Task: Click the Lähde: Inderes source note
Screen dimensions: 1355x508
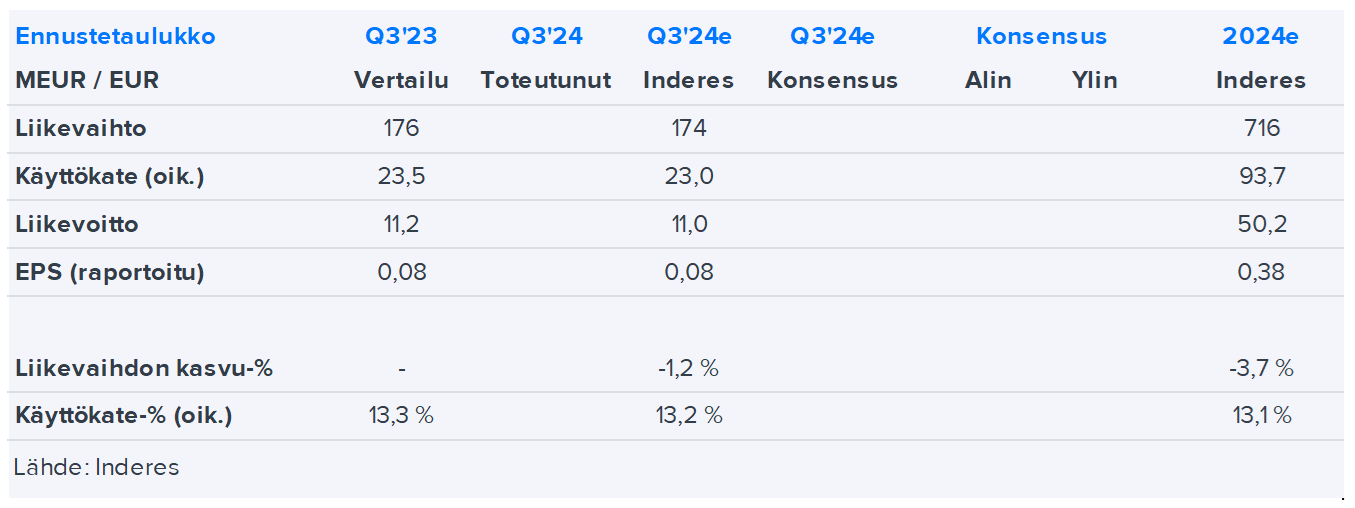Action: click(97, 467)
